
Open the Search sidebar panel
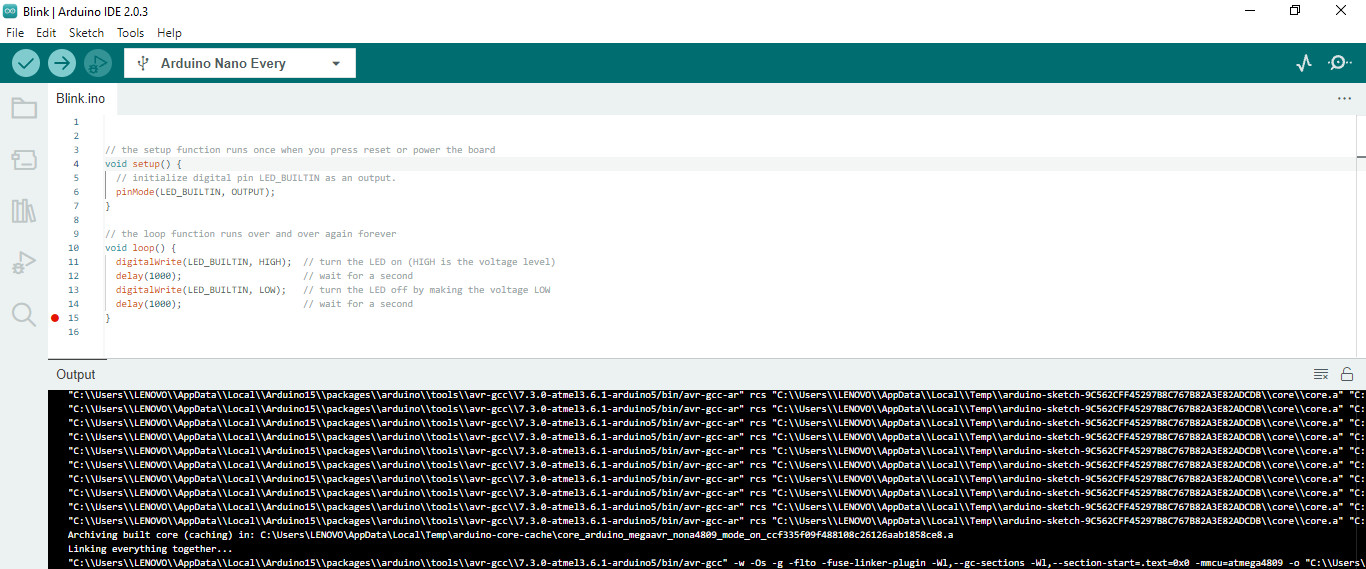pyautogui.click(x=24, y=315)
